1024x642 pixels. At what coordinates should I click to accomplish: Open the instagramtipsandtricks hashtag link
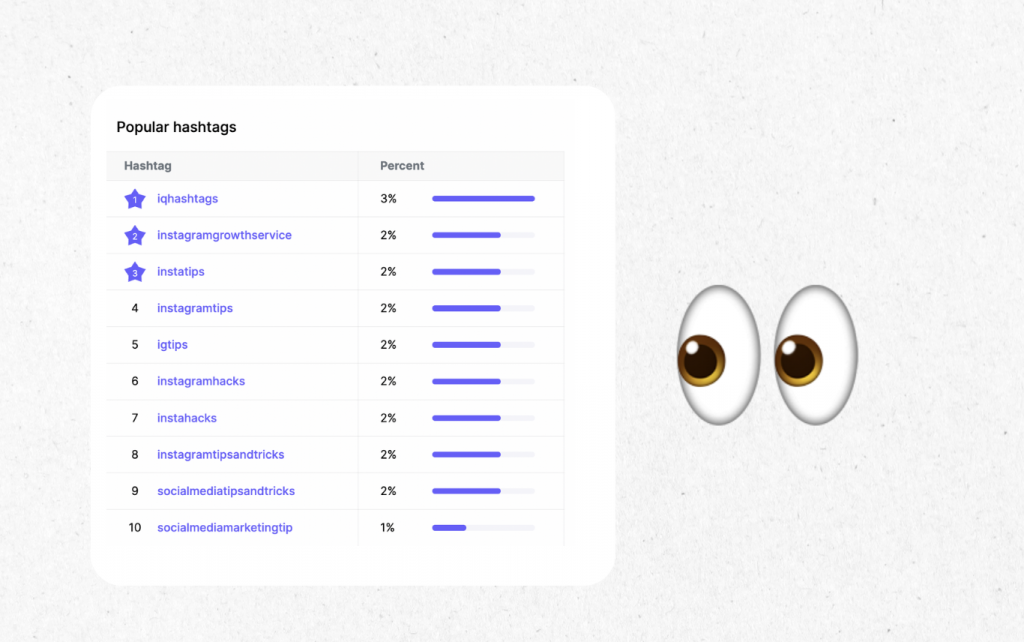click(220, 454)
